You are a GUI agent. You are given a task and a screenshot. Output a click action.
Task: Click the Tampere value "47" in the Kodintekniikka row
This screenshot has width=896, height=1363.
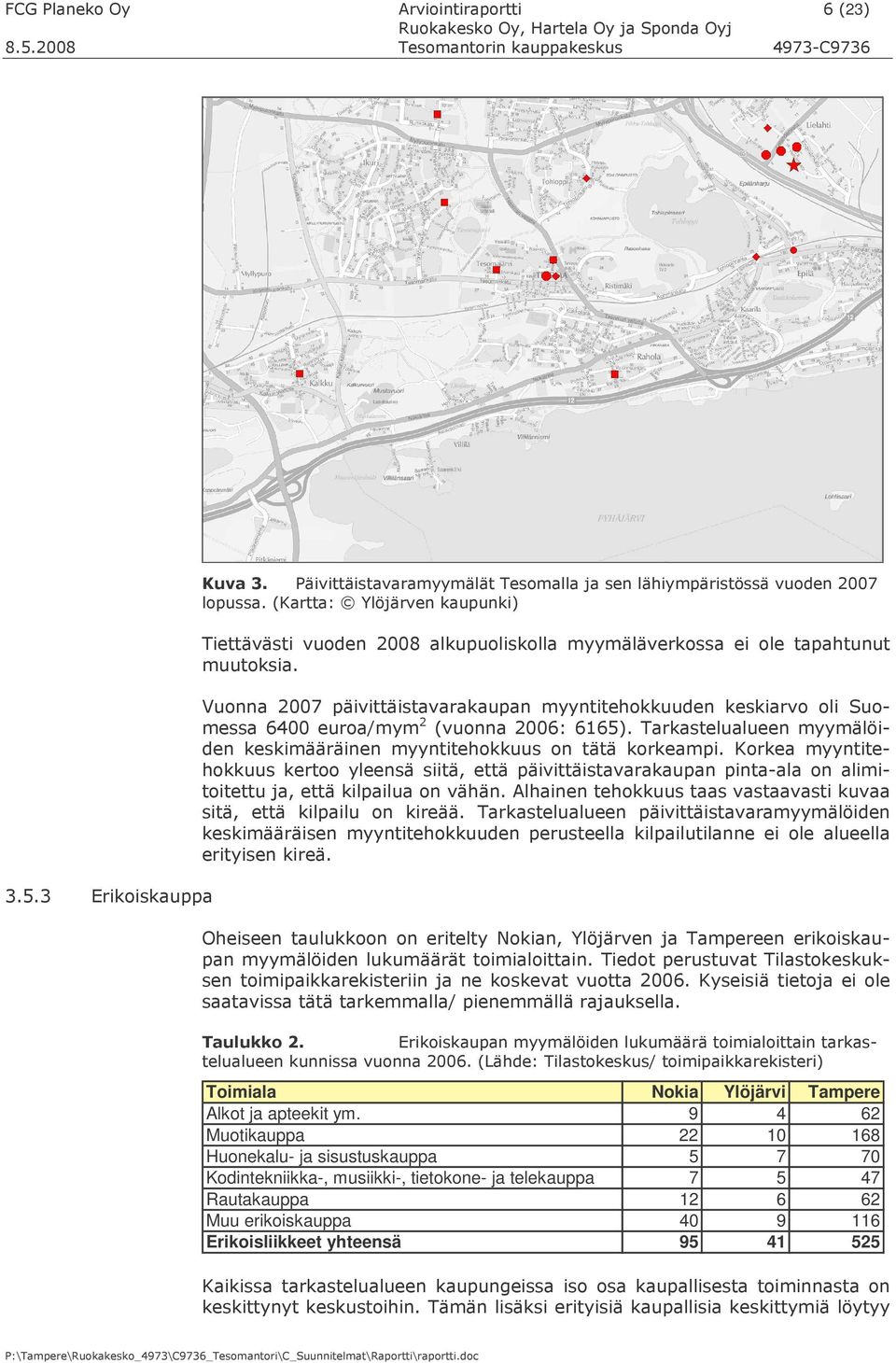pyautogui.click(x=871, y=1178)
